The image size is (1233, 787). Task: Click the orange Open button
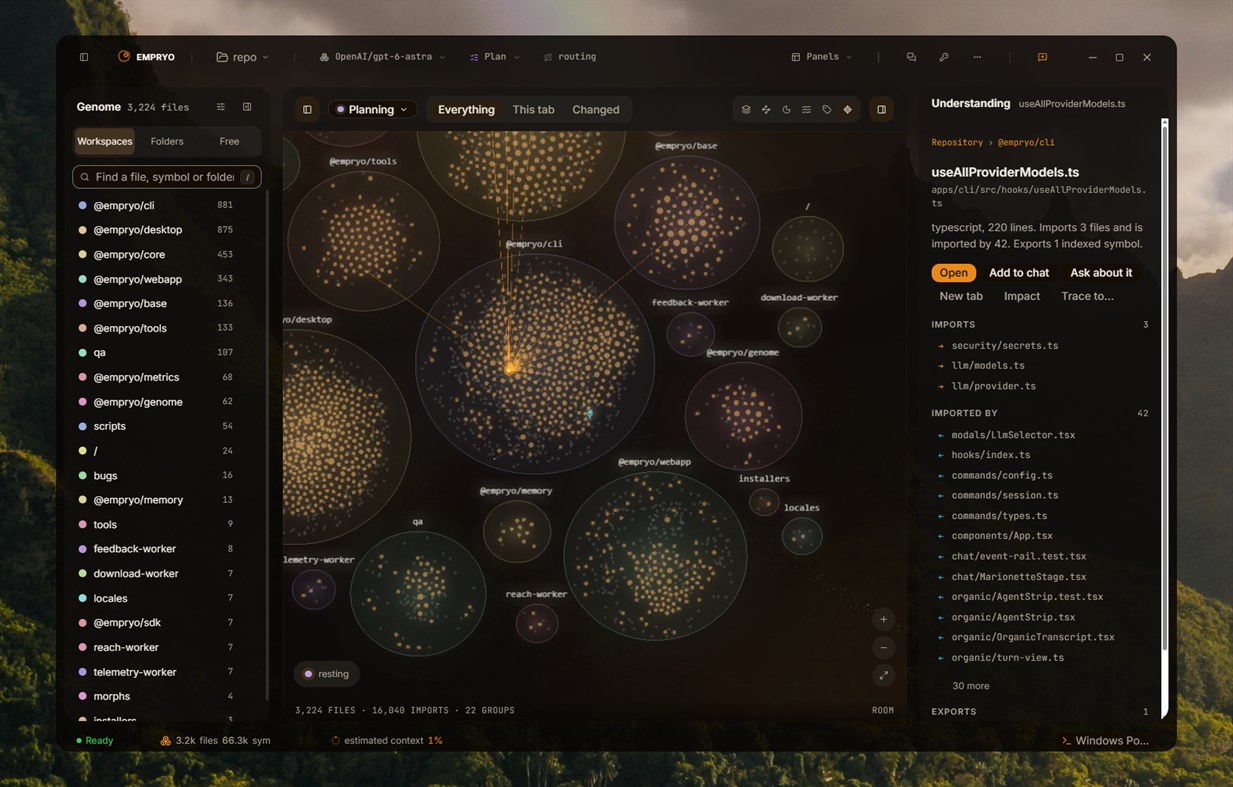(x=953, y=273)
